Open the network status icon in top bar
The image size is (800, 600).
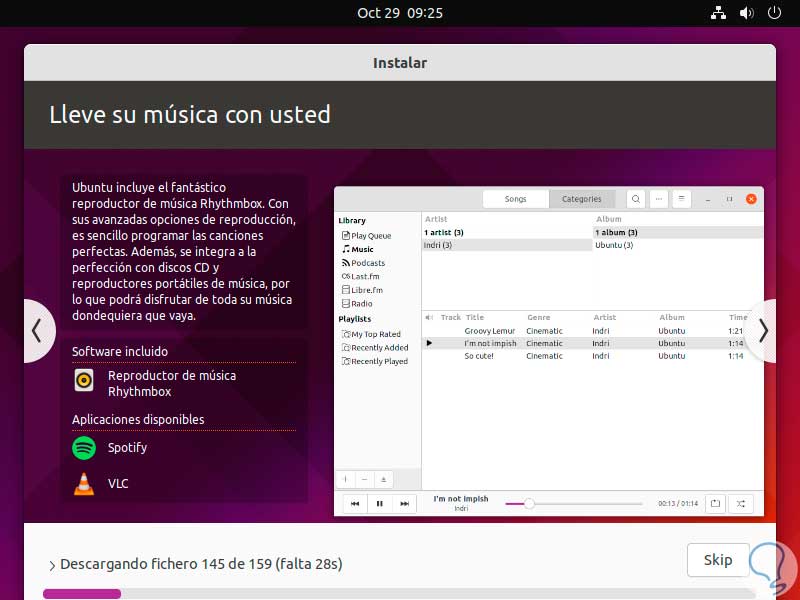[718, 13]
